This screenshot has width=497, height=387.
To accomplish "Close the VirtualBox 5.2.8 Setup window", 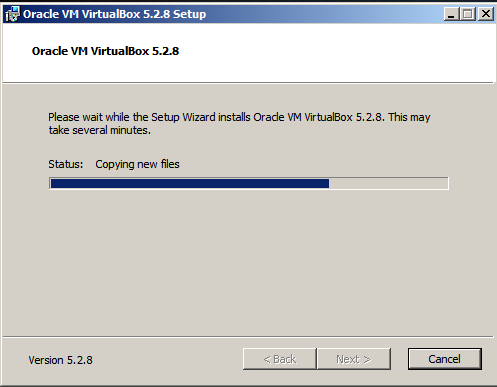I will (486, 14).
